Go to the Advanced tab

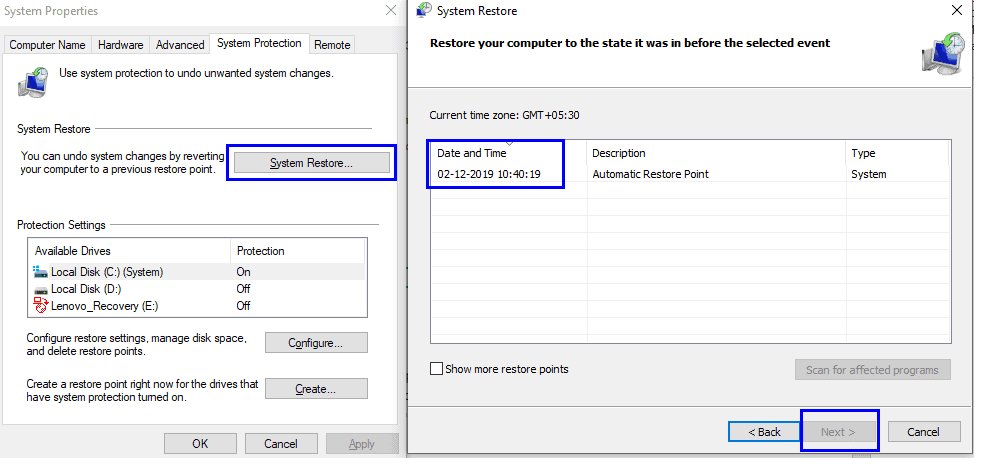pyautogui.click(x=180, y=45)
